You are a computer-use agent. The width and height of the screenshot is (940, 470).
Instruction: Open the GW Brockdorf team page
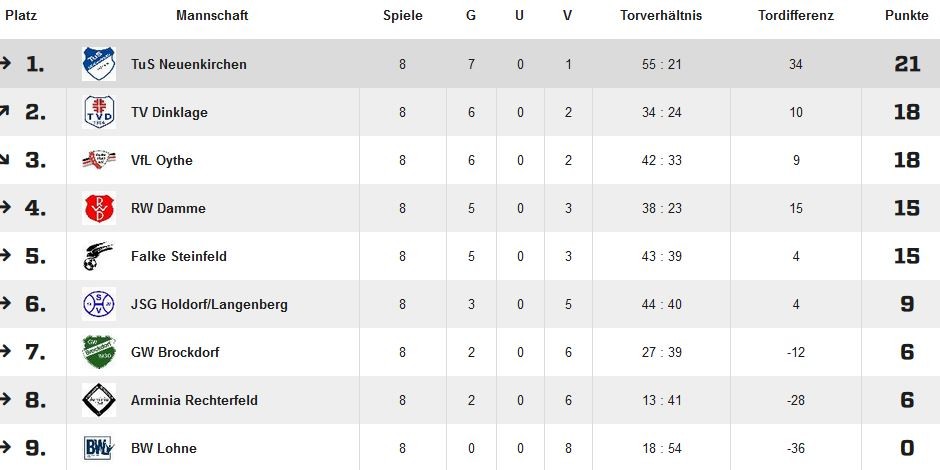175,352
